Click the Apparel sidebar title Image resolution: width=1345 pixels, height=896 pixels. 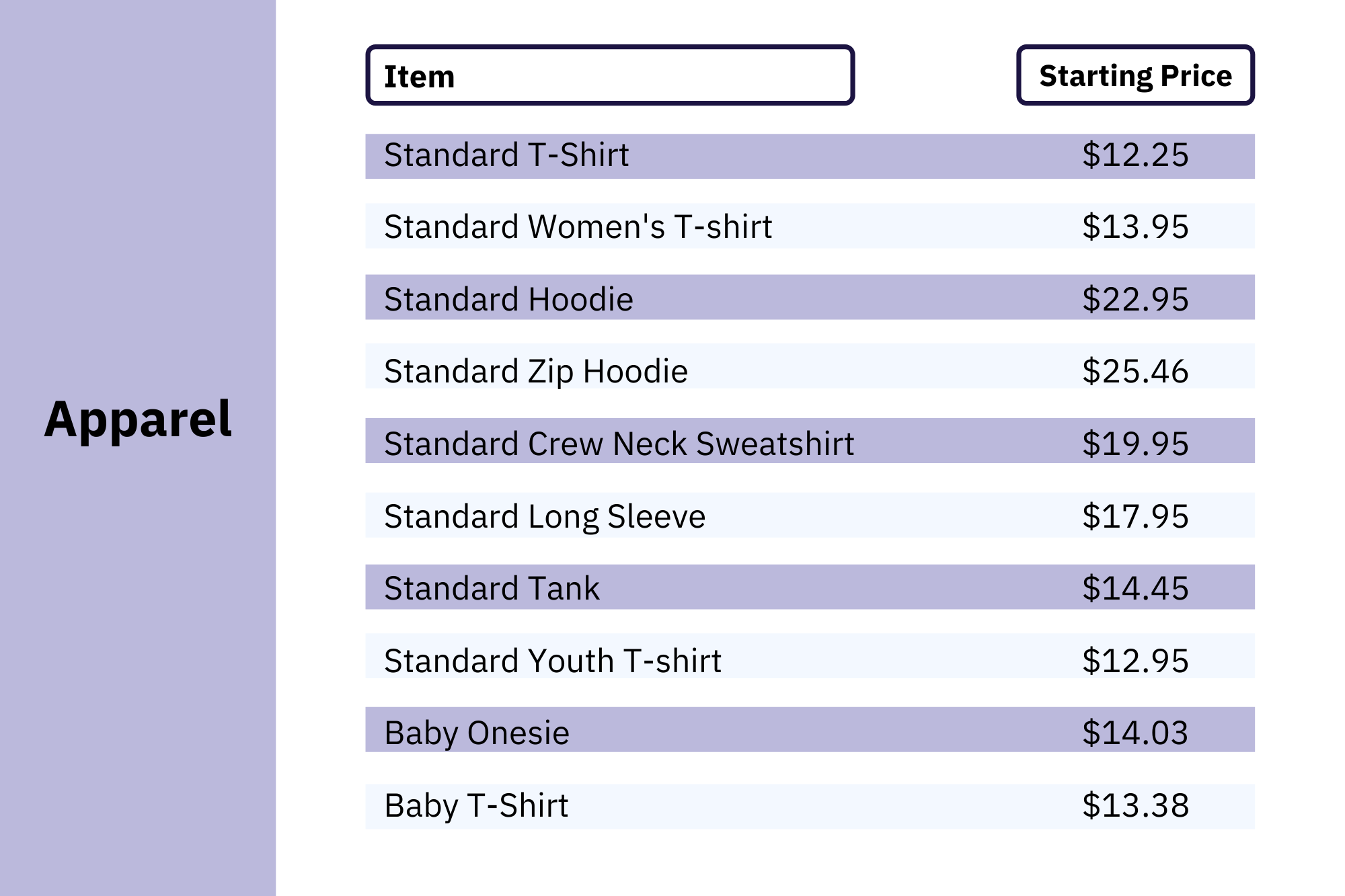click(139, 420)
